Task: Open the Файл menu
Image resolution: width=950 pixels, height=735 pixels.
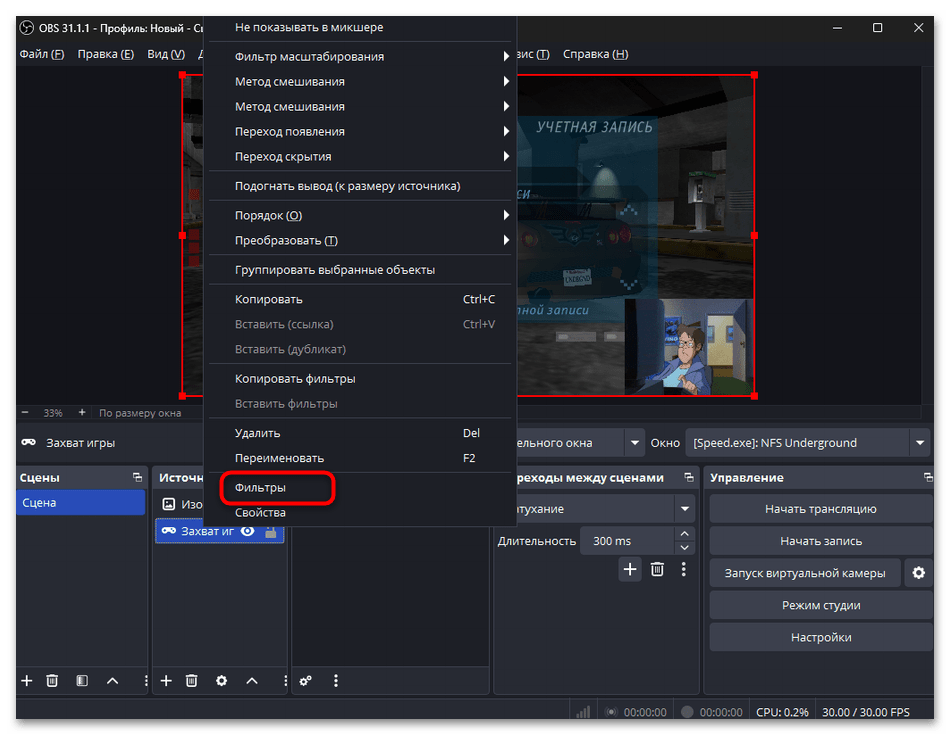Action: (42, 54)
